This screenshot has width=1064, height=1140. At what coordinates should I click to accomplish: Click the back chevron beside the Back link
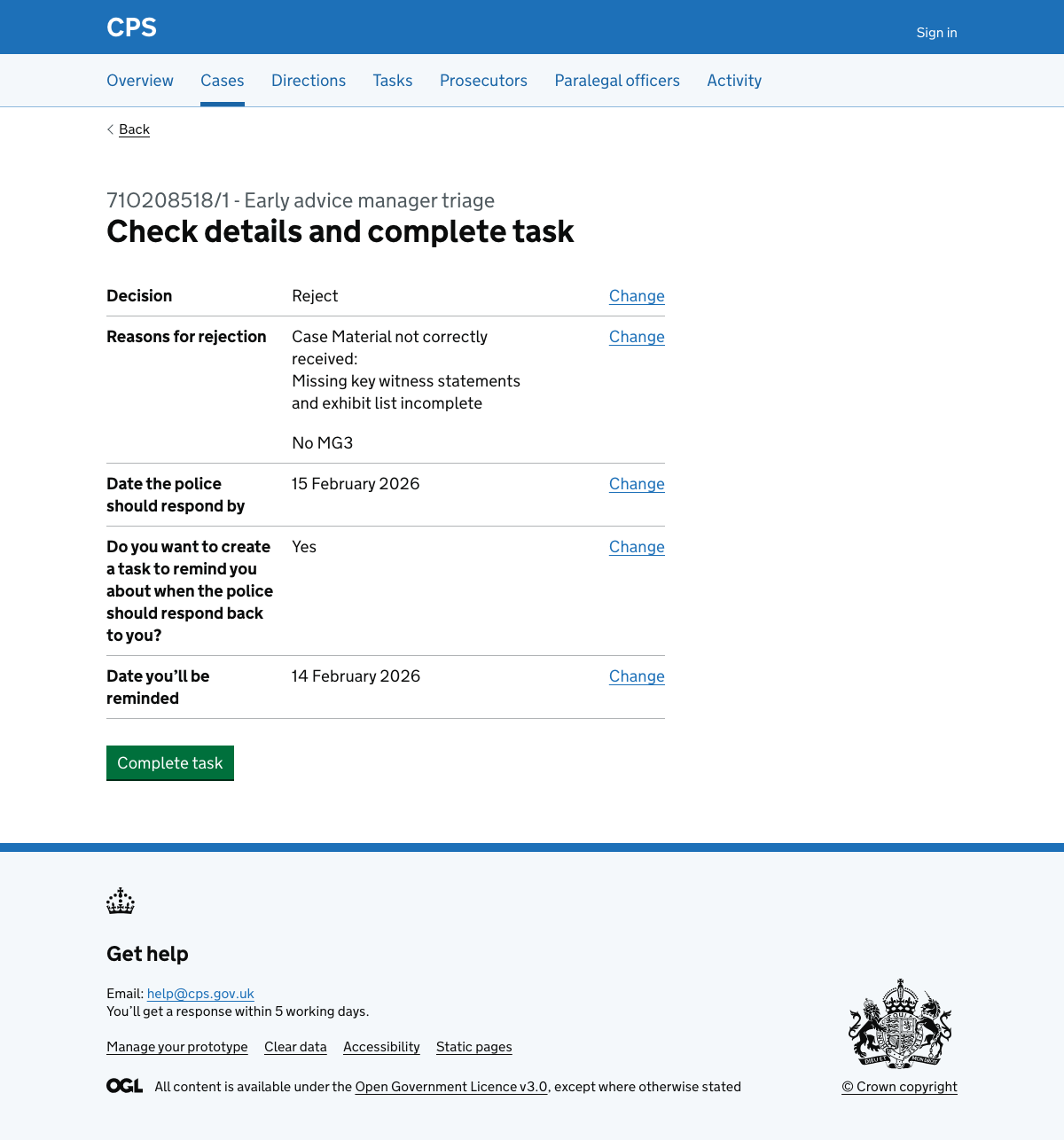tap(109, 129)
